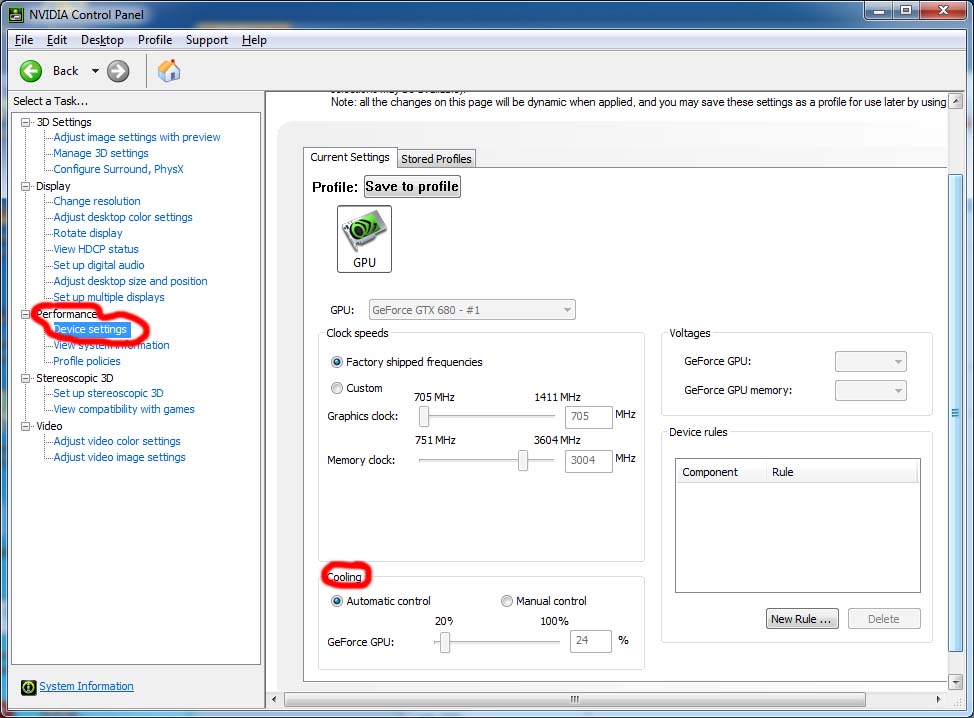Open Set up stereoscopic 3D
Screen dimensions: 974x718
point(108,393)
